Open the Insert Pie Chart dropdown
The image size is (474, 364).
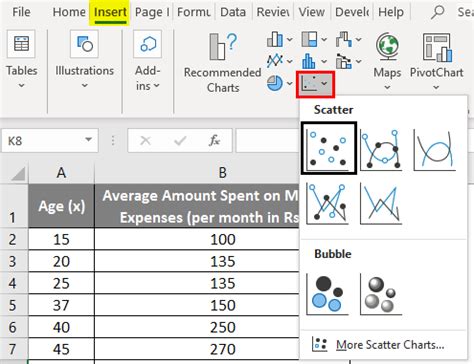289,83
